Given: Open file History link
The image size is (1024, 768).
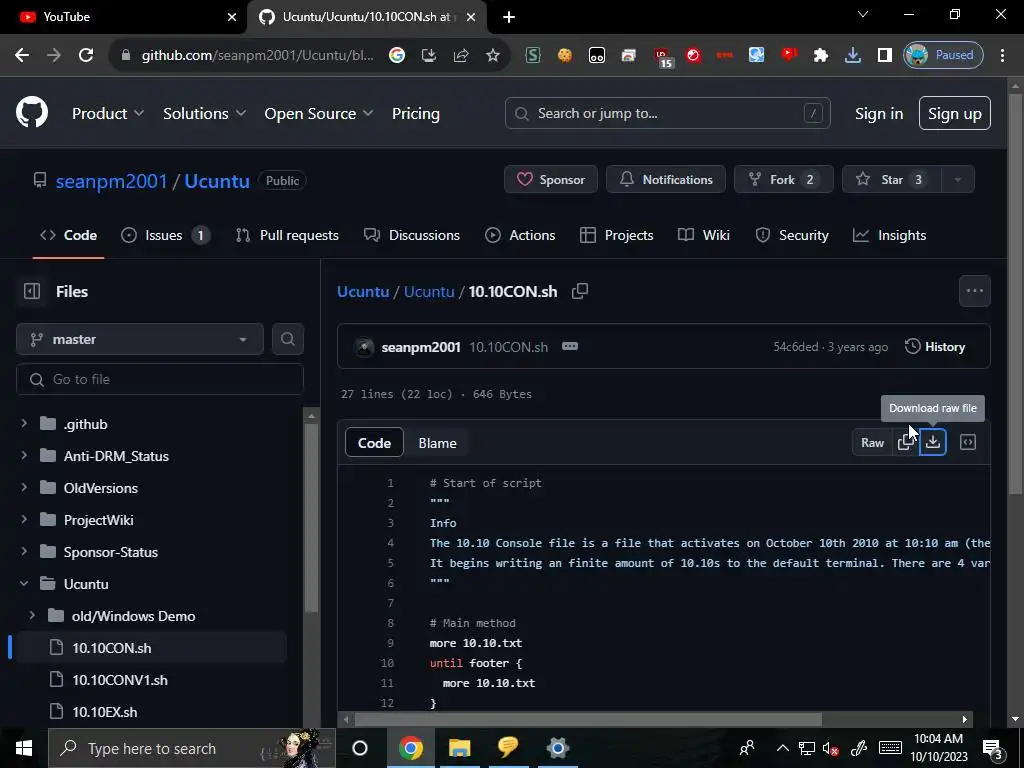Looking at the screenshot, I should point(935,347).
